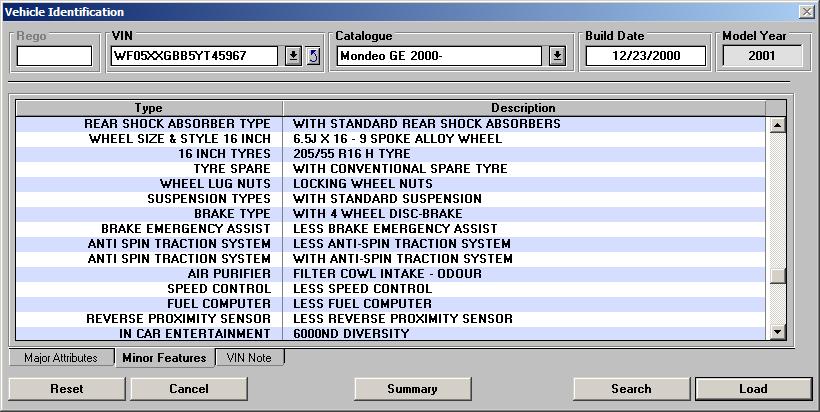Click 'WITH STANDARD REAR SHOCK ABSORBERS' description
This screenshot has width=820, height=412.
[x=427, y=124]
